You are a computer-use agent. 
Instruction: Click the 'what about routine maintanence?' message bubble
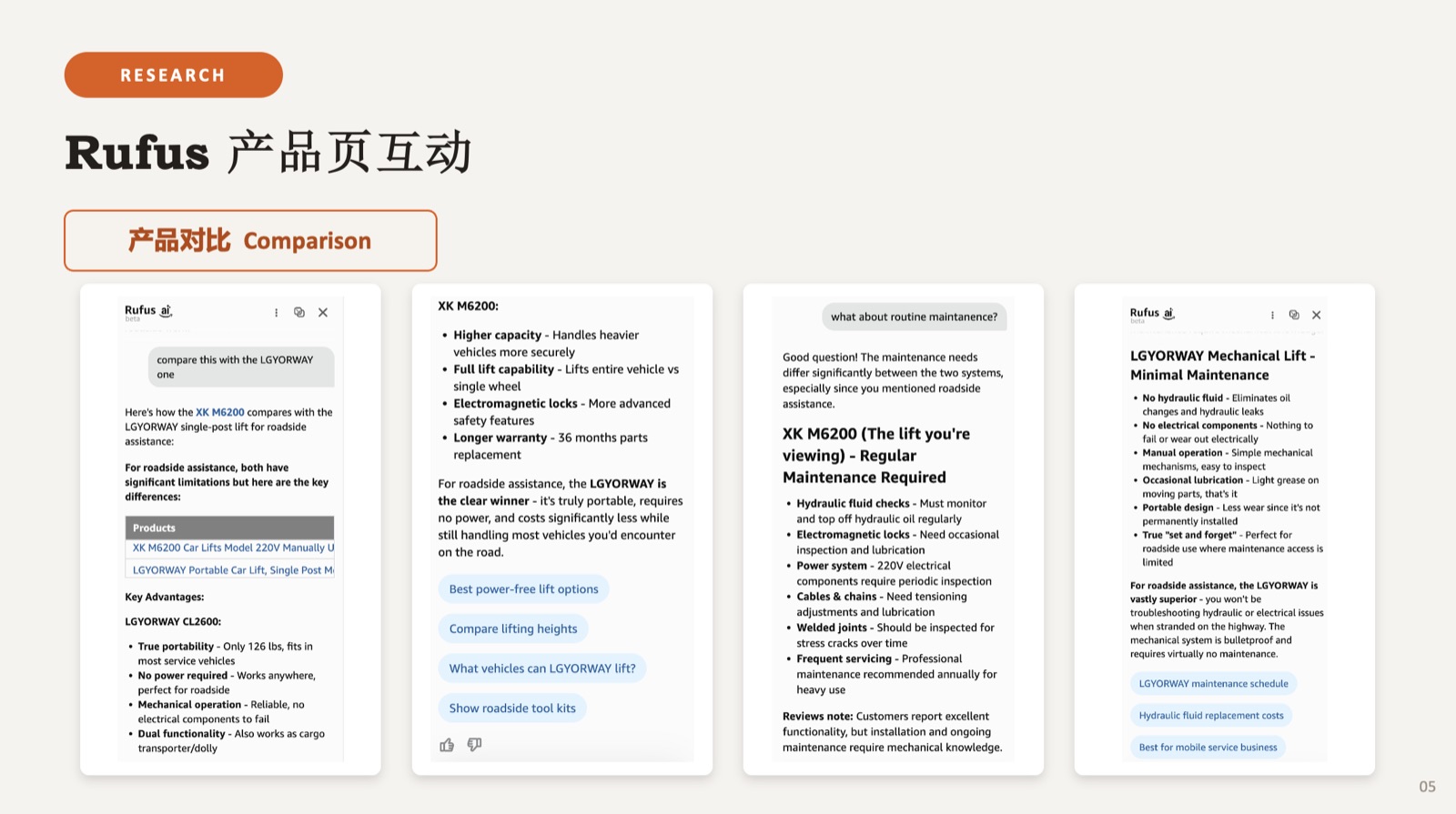914,317
